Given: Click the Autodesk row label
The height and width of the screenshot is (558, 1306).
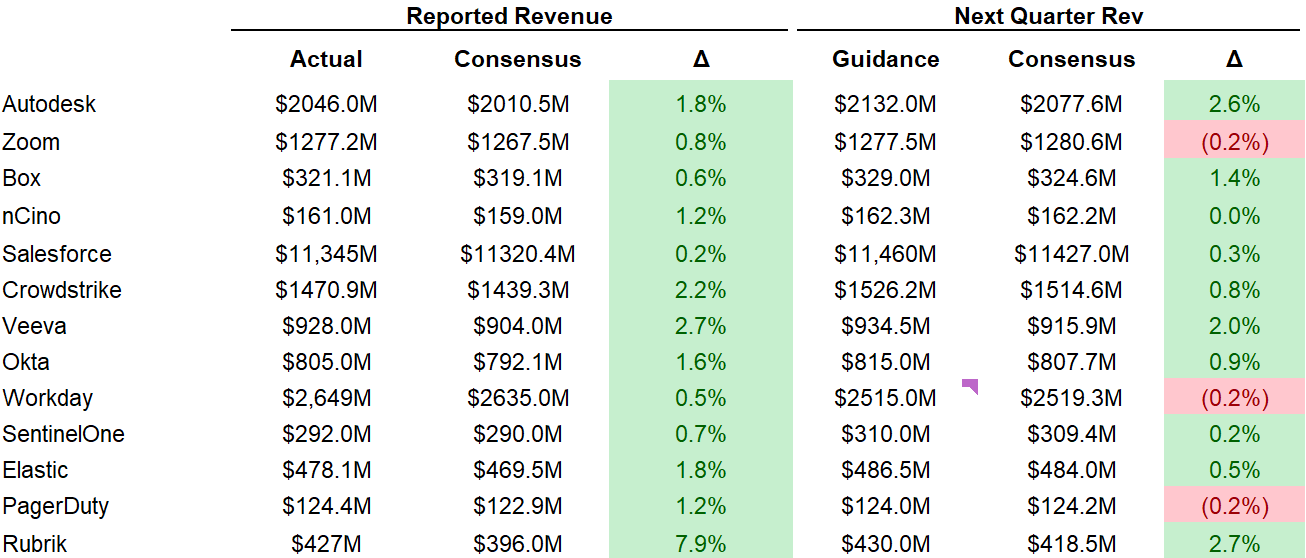Looking at the screenshot, I should (50, 104).
